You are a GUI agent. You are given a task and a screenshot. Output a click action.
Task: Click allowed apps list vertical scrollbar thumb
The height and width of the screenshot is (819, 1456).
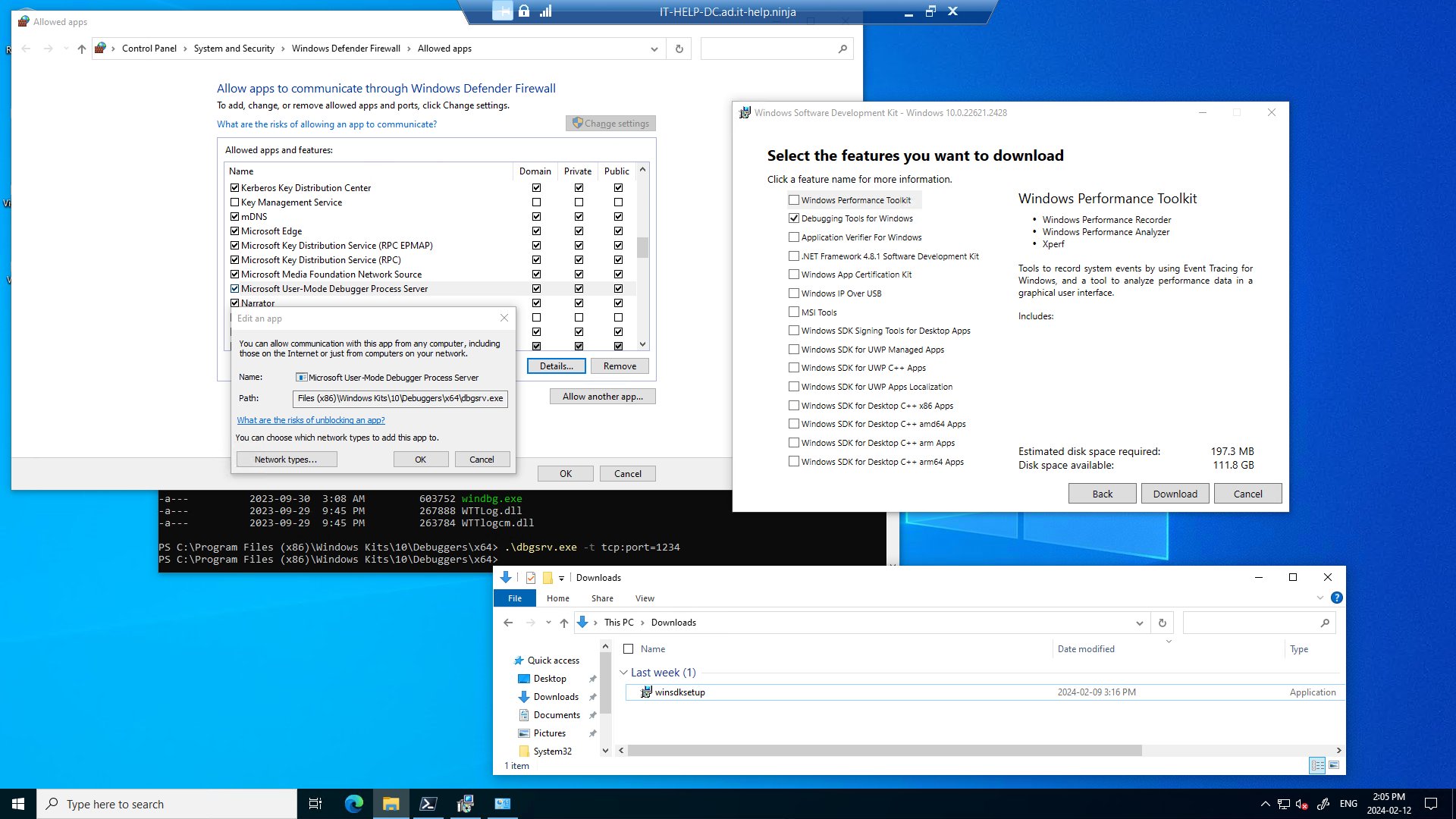coord(642,247)
